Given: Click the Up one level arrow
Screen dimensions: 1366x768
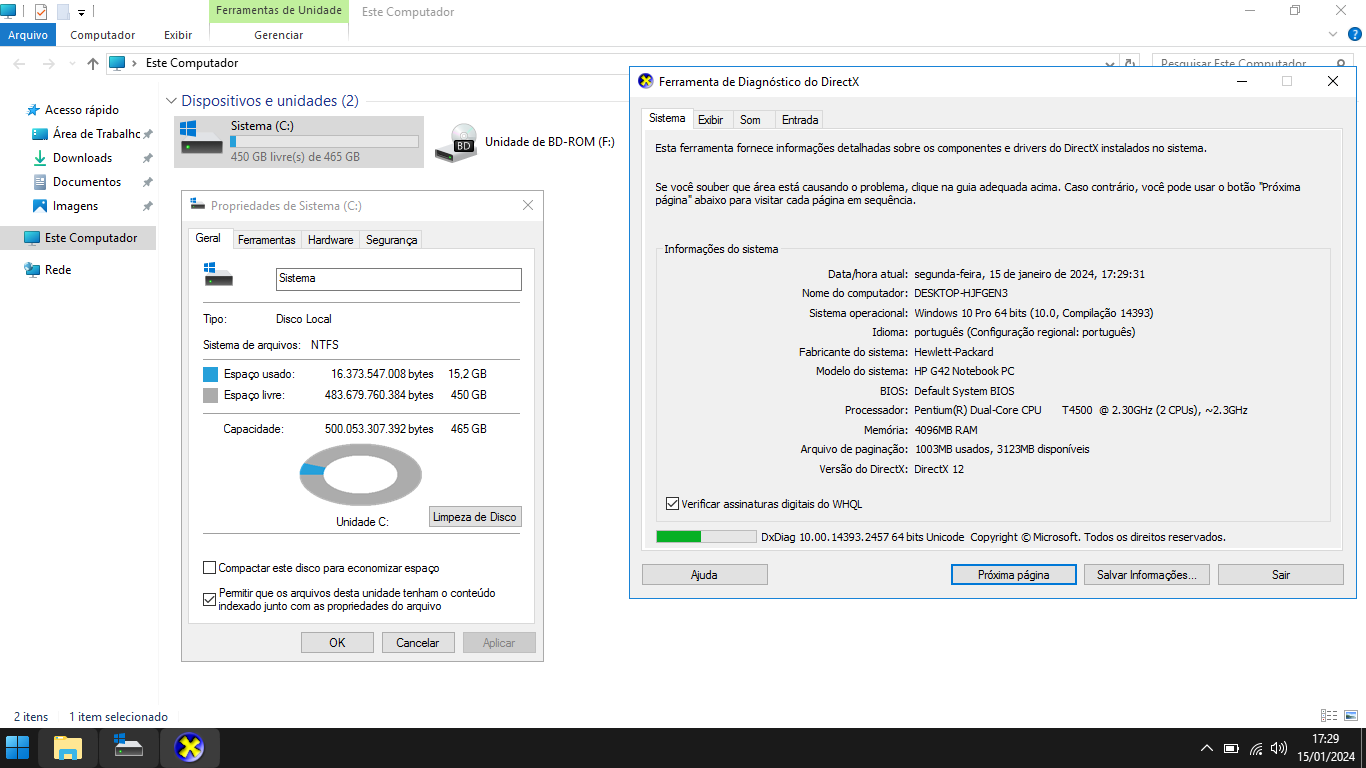Looking at the screenshot, I should pos(93,63).
